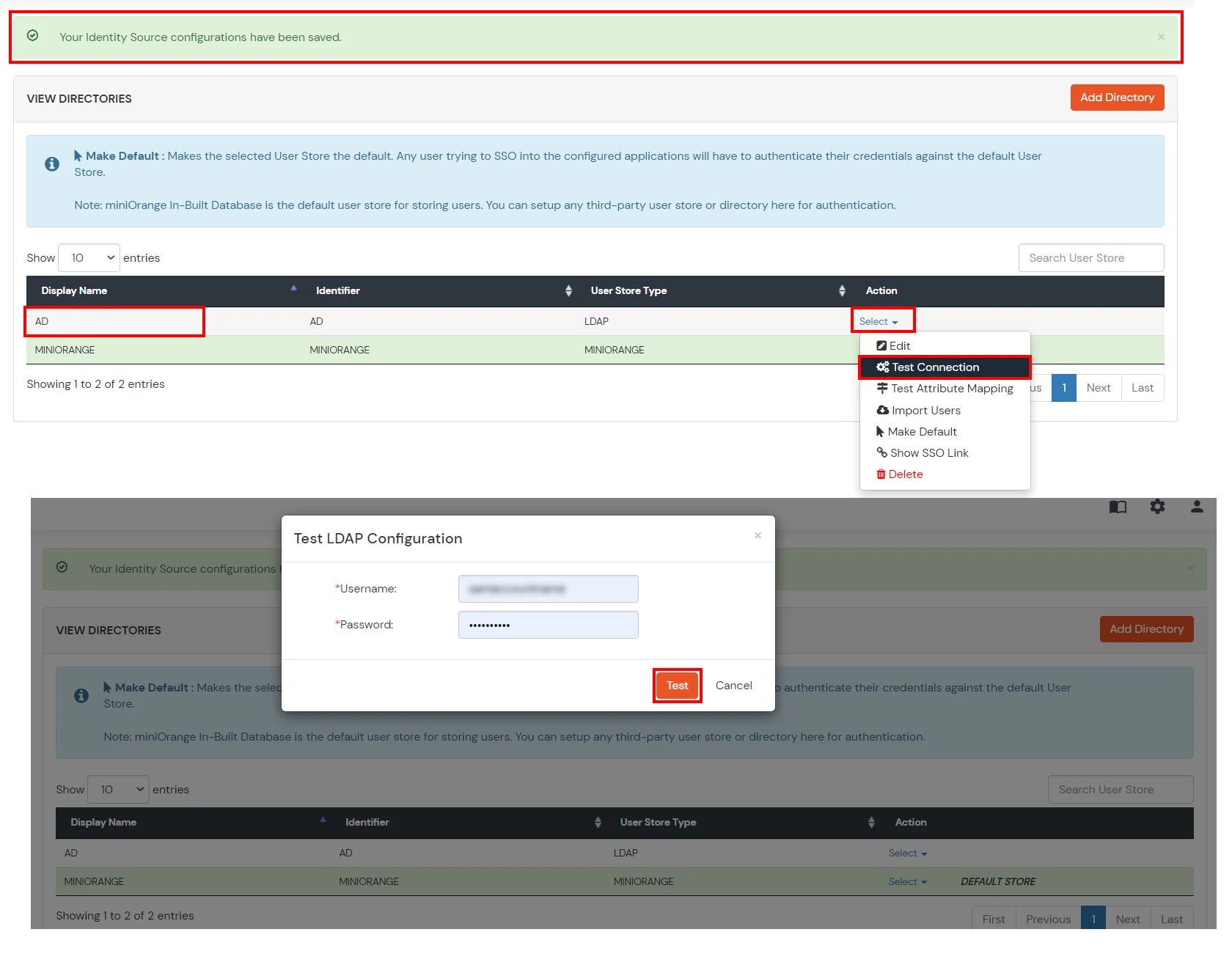
Task: Click the LDAP user store type in the top table
Action: [x=596, y=322]
